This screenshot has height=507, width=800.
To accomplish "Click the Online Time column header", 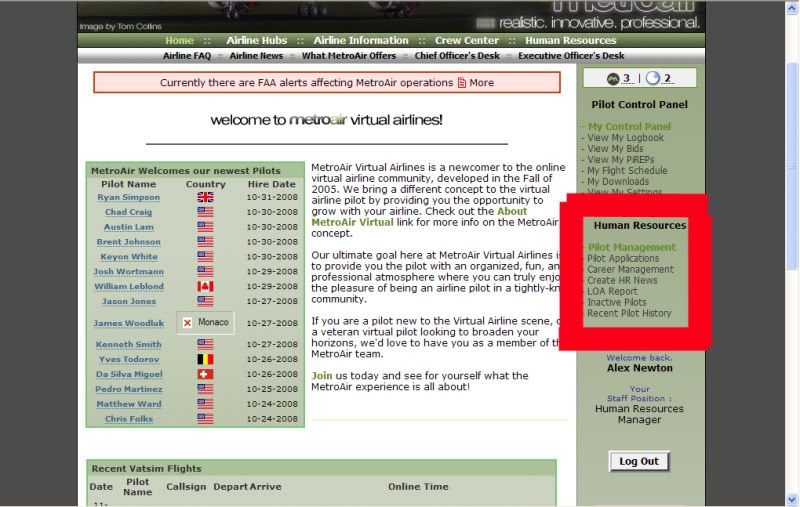I will coord(418,487).
